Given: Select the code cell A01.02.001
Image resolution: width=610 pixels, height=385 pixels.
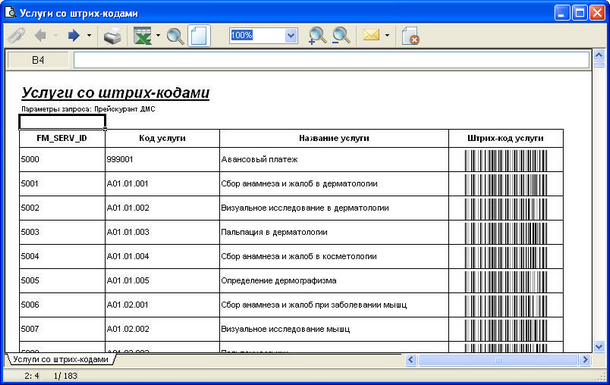Looking at the screenshot, I should click(x=162, y=305).
